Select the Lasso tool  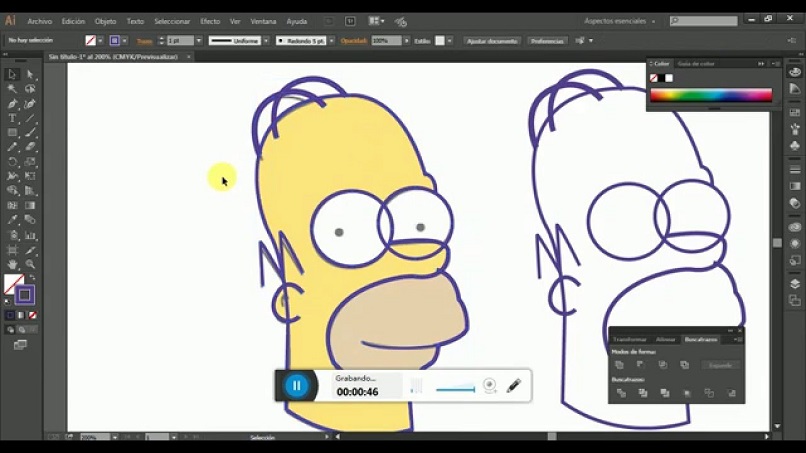(30, 89)
